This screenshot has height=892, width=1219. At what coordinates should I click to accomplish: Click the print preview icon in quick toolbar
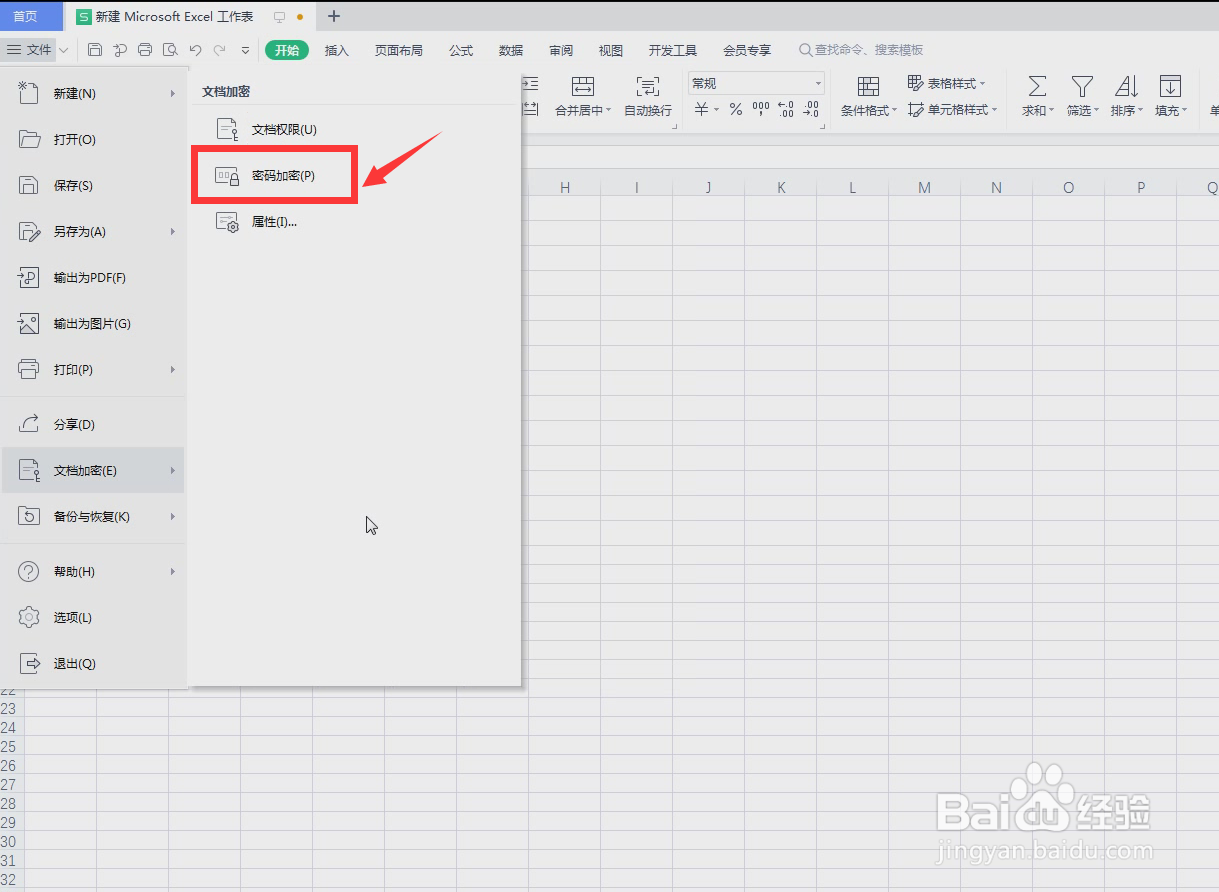click(170, 50)
